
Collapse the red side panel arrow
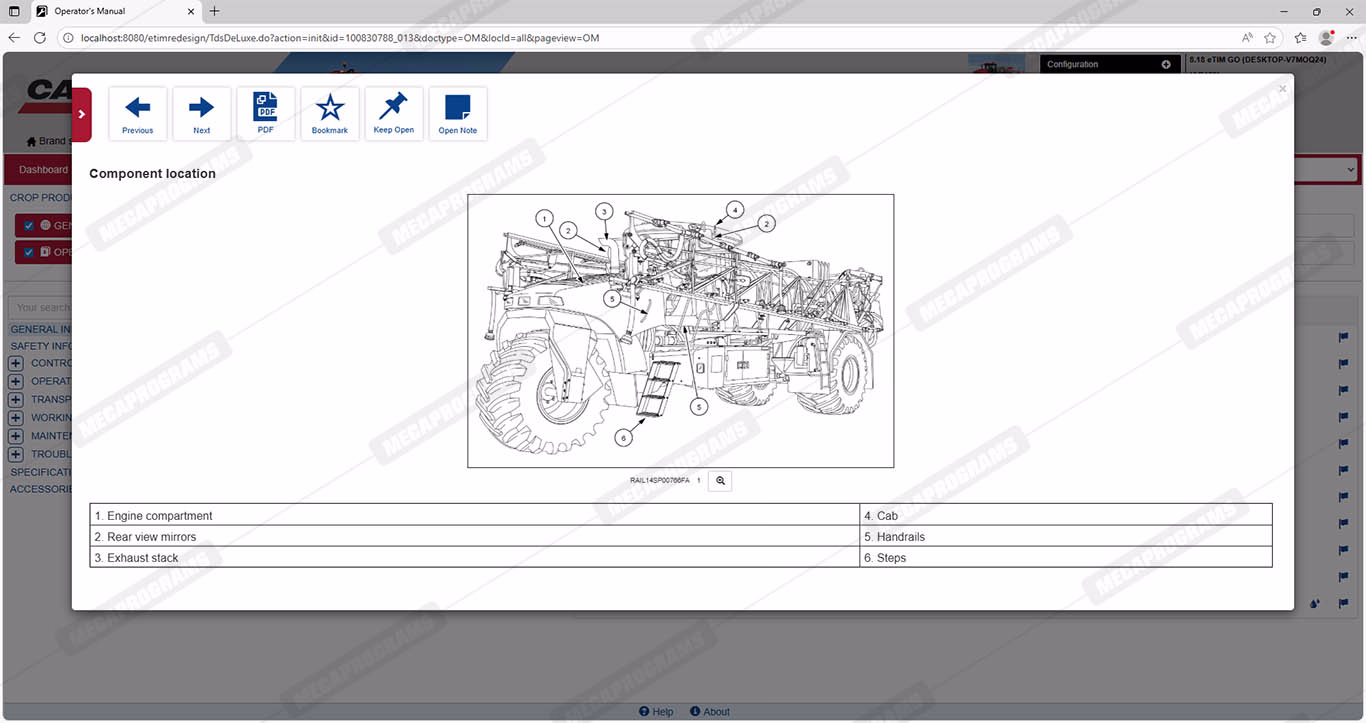[x=81, y=114]
